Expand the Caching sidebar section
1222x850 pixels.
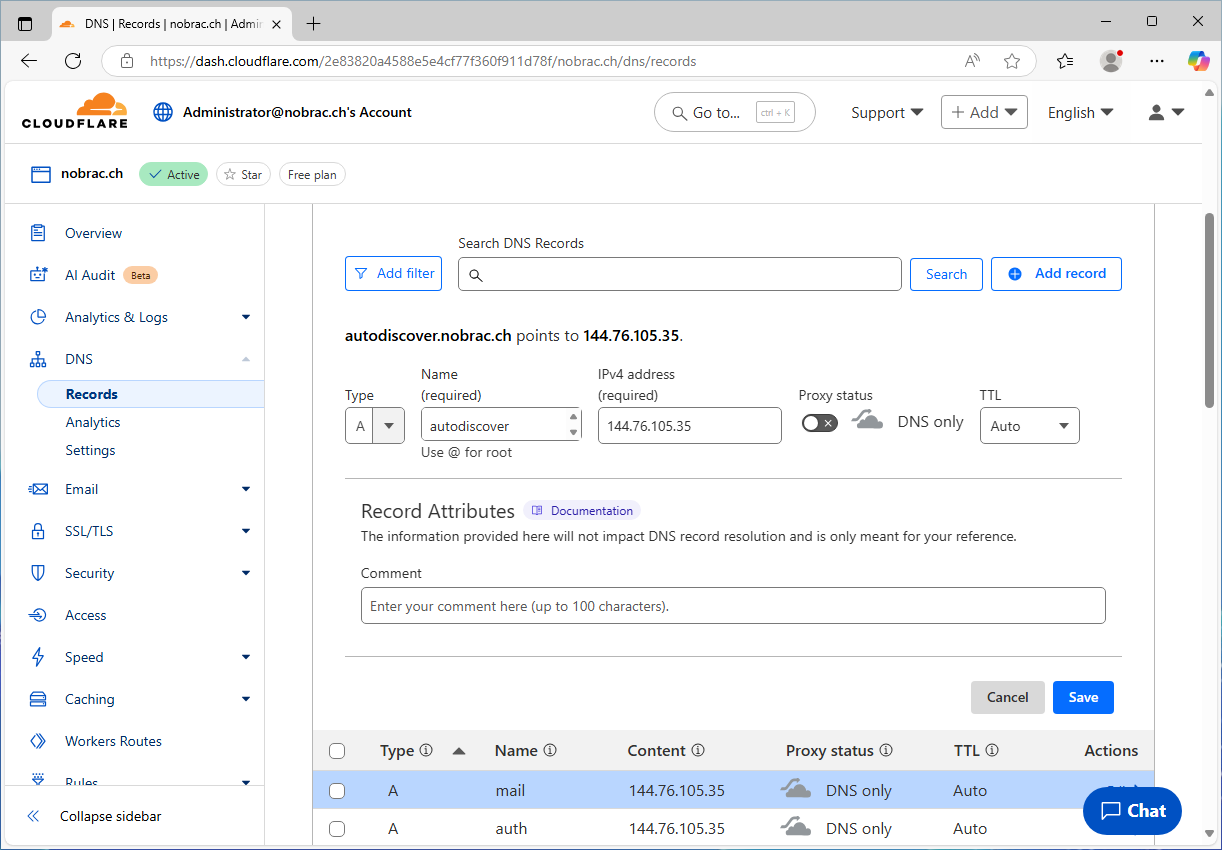click(246, 699)
